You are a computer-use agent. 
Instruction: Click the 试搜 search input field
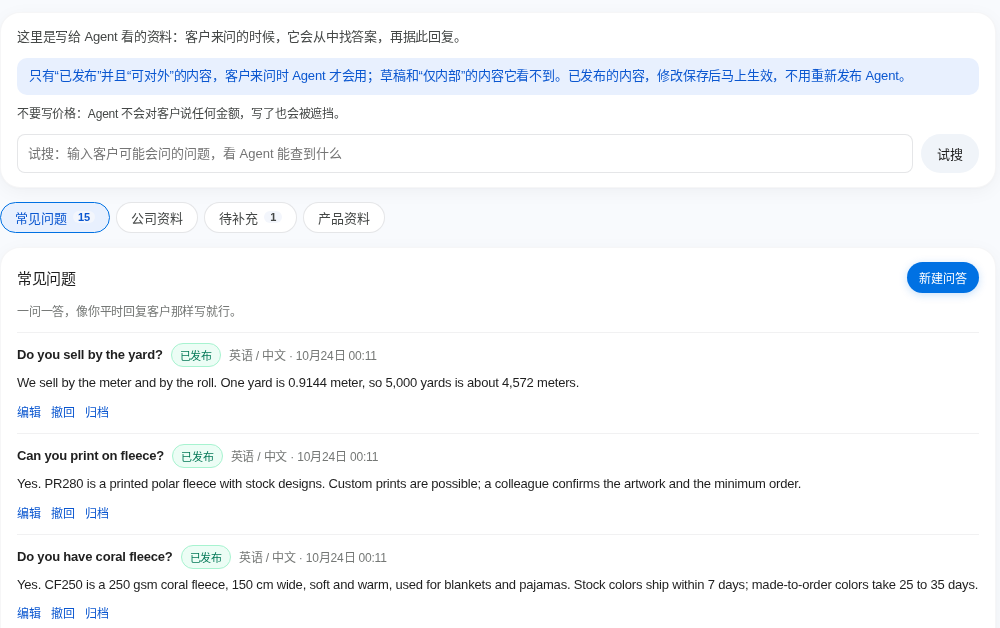464,154
